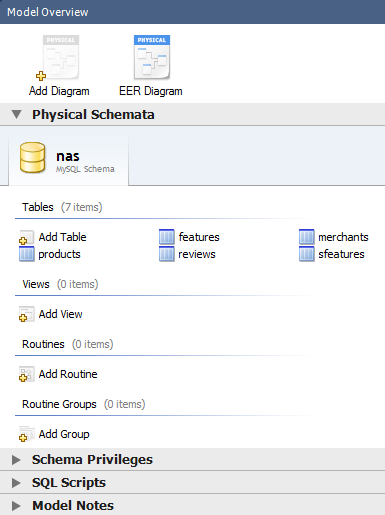This screenshot has height=515, width=385.
Task: Click the Add View label
Action: [60, 314]
